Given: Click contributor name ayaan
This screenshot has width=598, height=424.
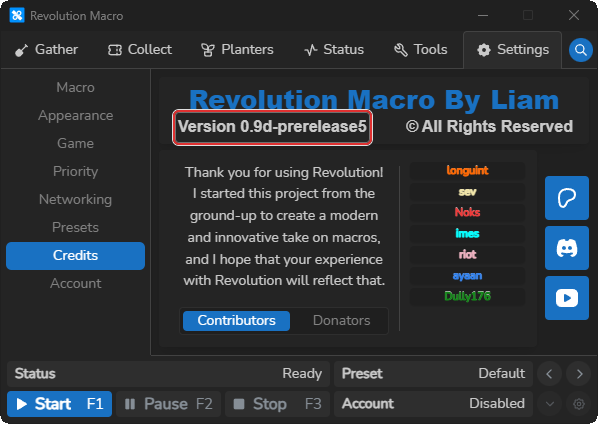Looking at the screenshot, I should [x=467, y=275].
